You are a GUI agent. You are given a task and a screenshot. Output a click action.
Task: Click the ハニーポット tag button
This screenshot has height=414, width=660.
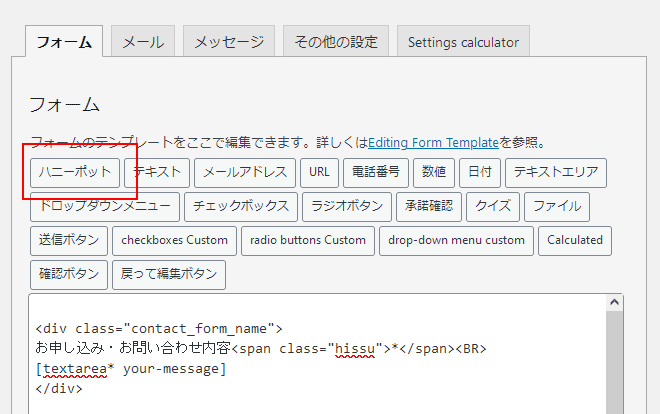(75, 172)
